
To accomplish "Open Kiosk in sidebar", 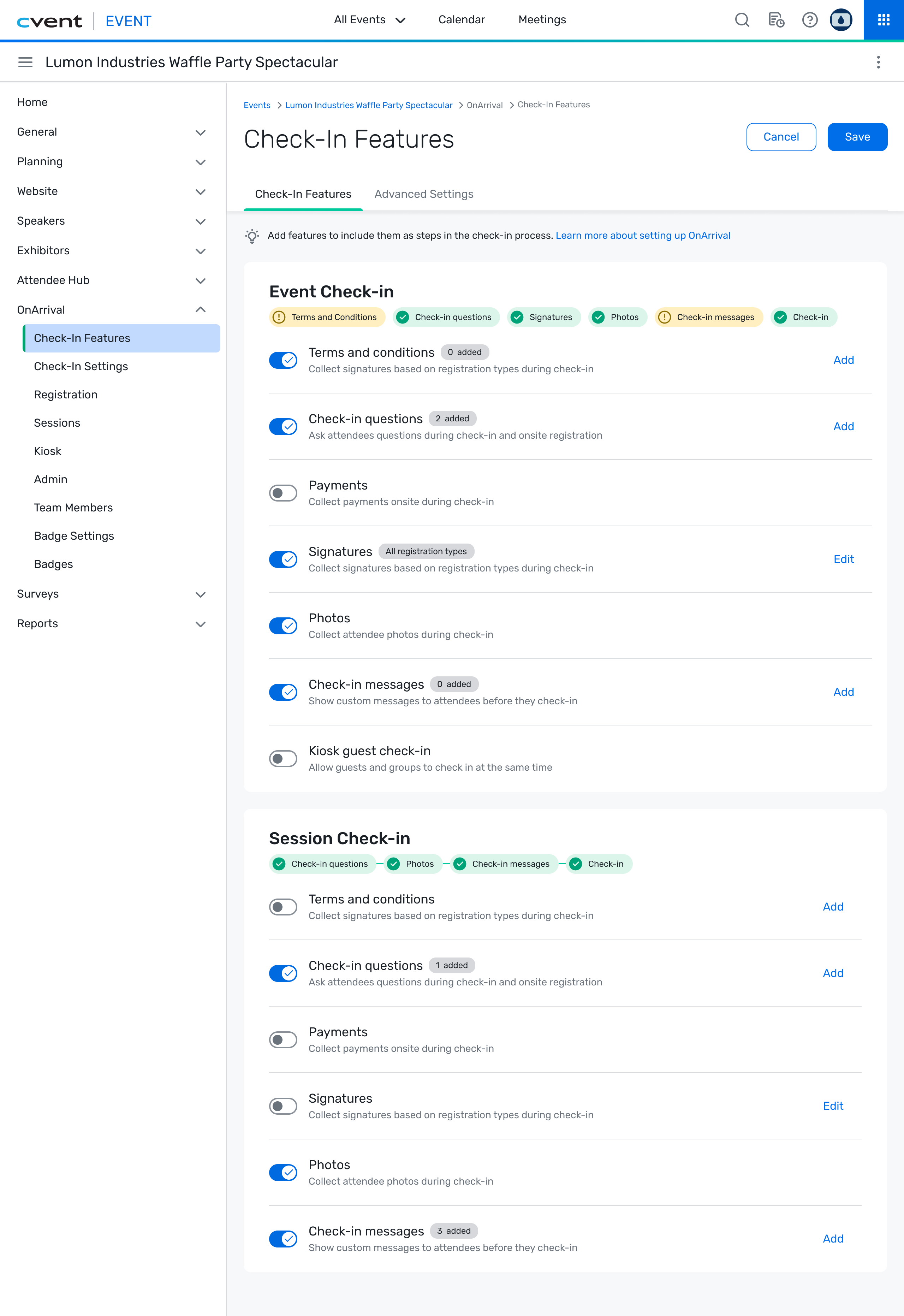I will [x=48, y=451].
